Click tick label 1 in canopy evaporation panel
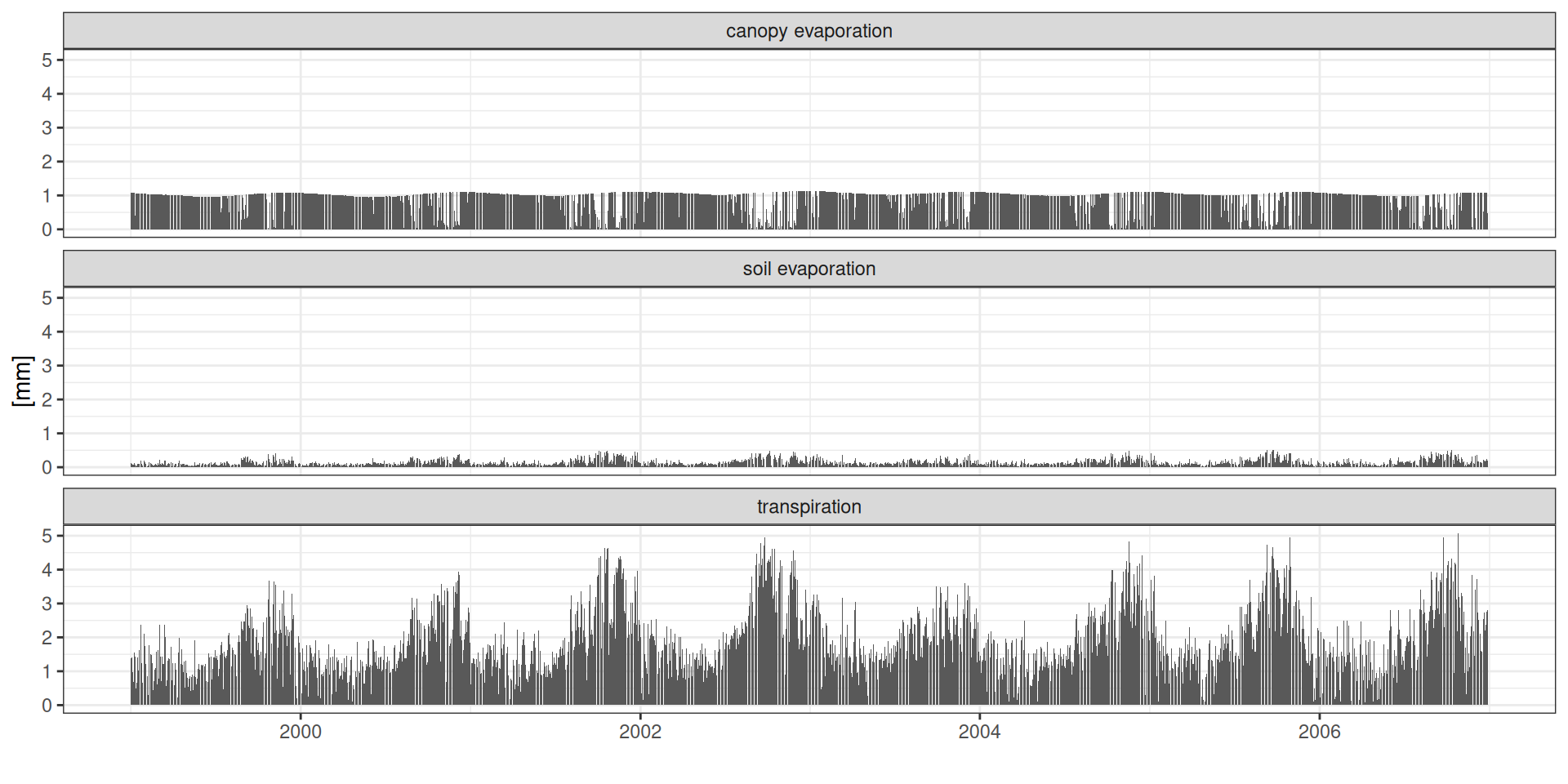Screen dimensions: 1568x784 coord(47,196)
